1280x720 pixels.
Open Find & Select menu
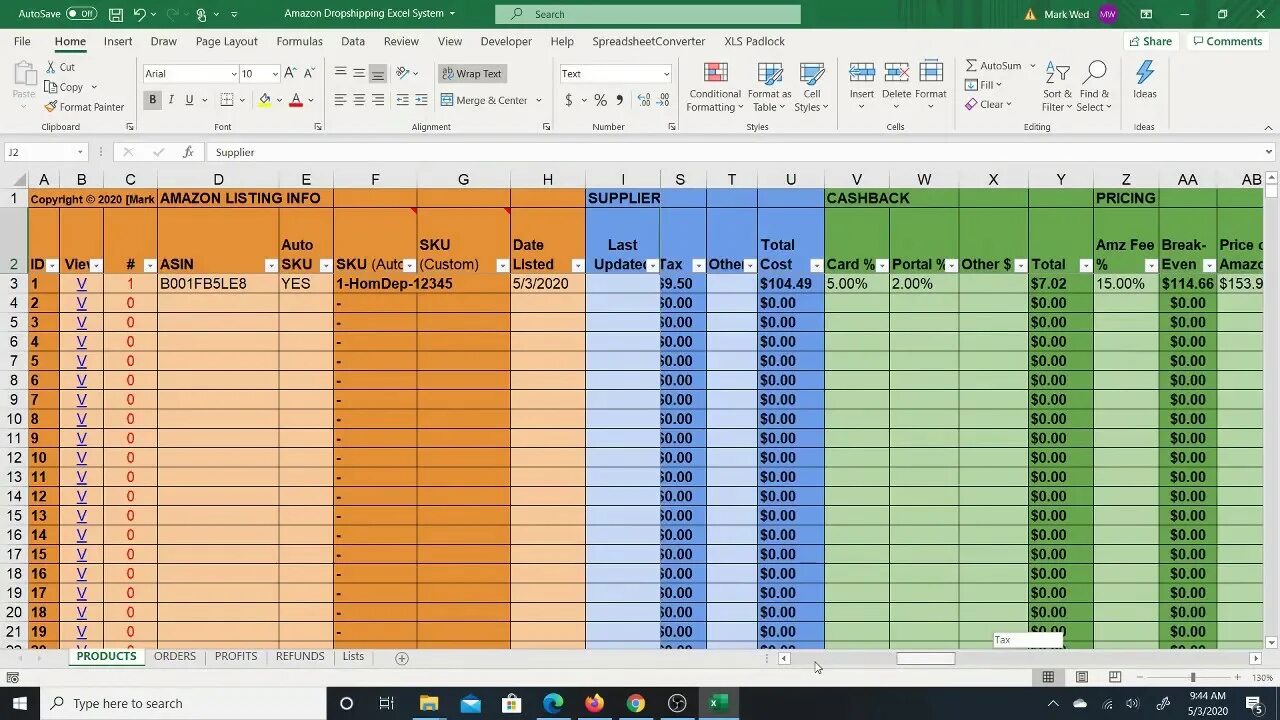pos(1094,87)
